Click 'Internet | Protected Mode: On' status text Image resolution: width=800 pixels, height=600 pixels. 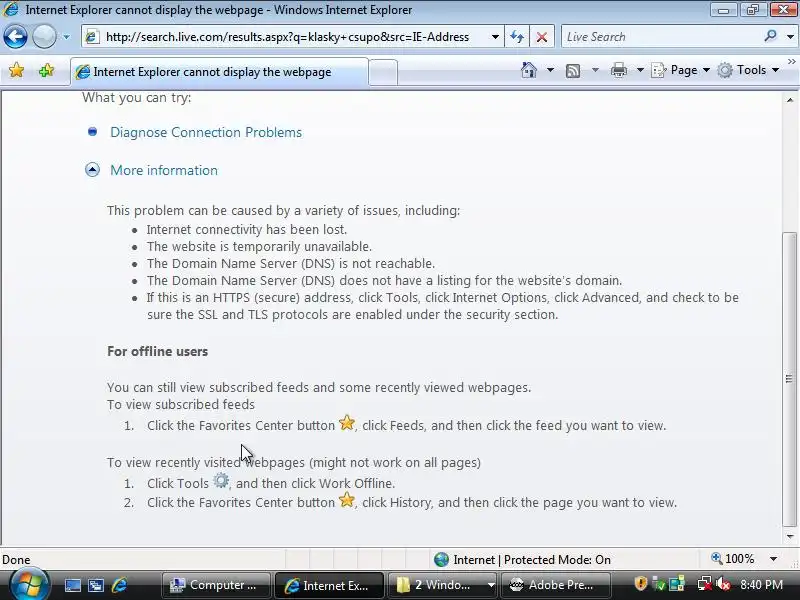(532, 560)
